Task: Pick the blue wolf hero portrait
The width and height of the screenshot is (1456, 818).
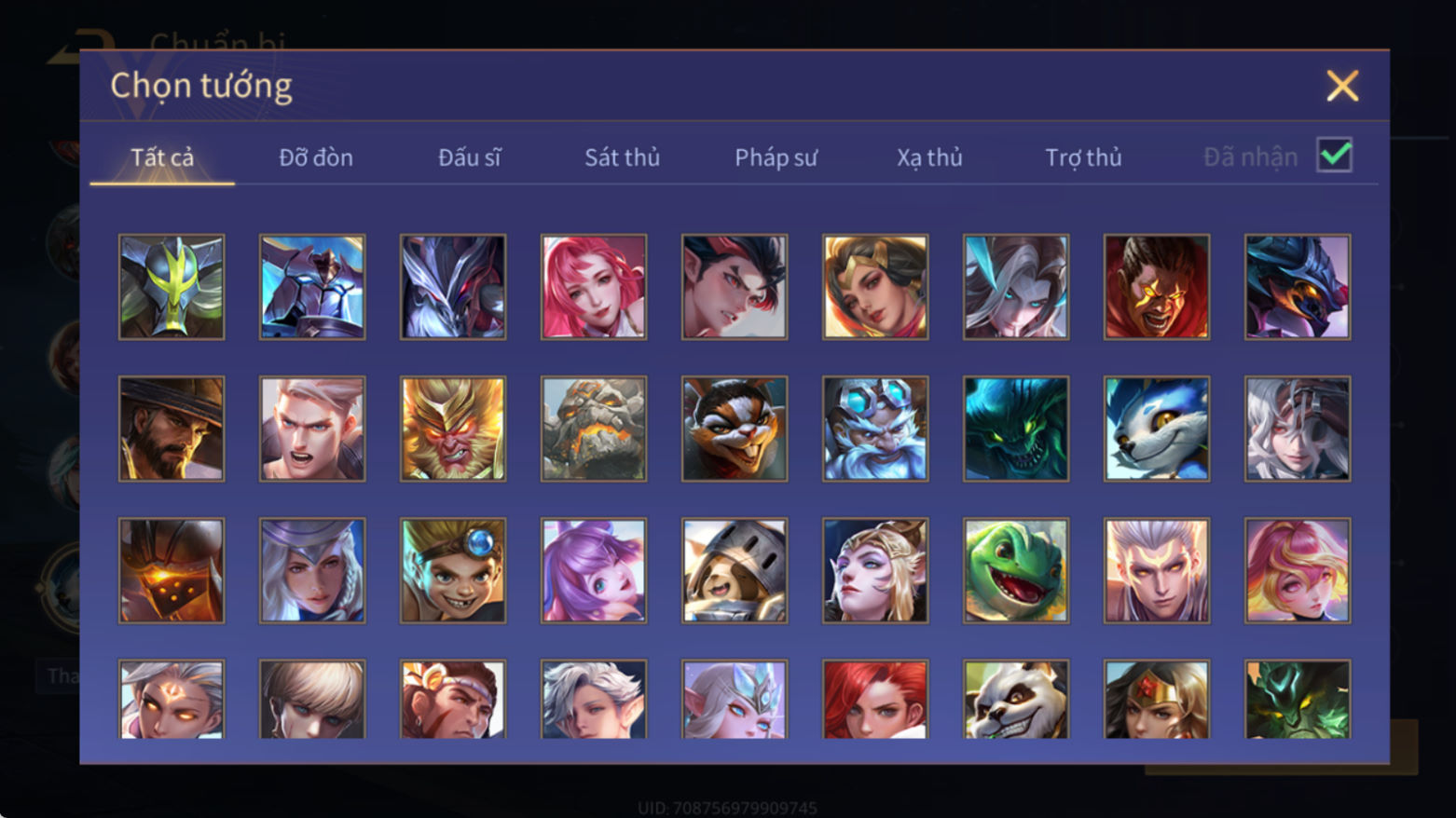Action: click(1157, 429)
